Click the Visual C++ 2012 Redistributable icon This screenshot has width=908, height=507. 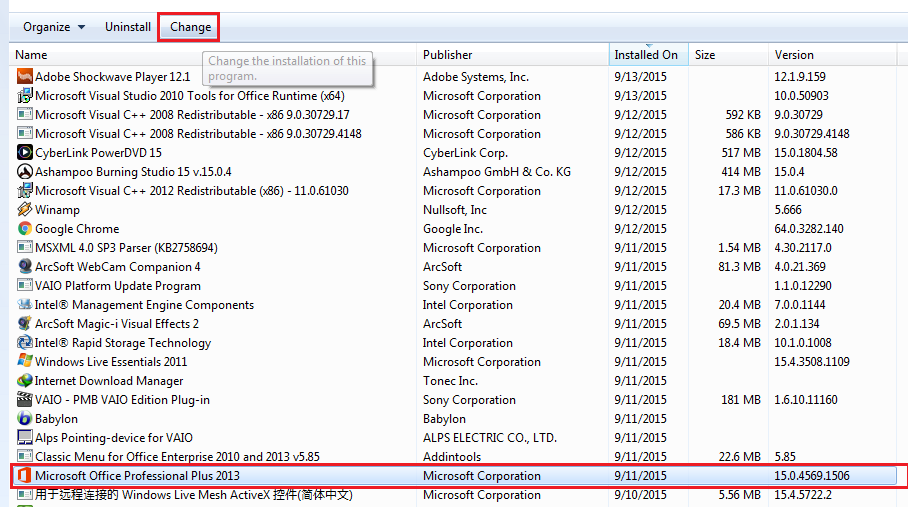click(24, 190)
